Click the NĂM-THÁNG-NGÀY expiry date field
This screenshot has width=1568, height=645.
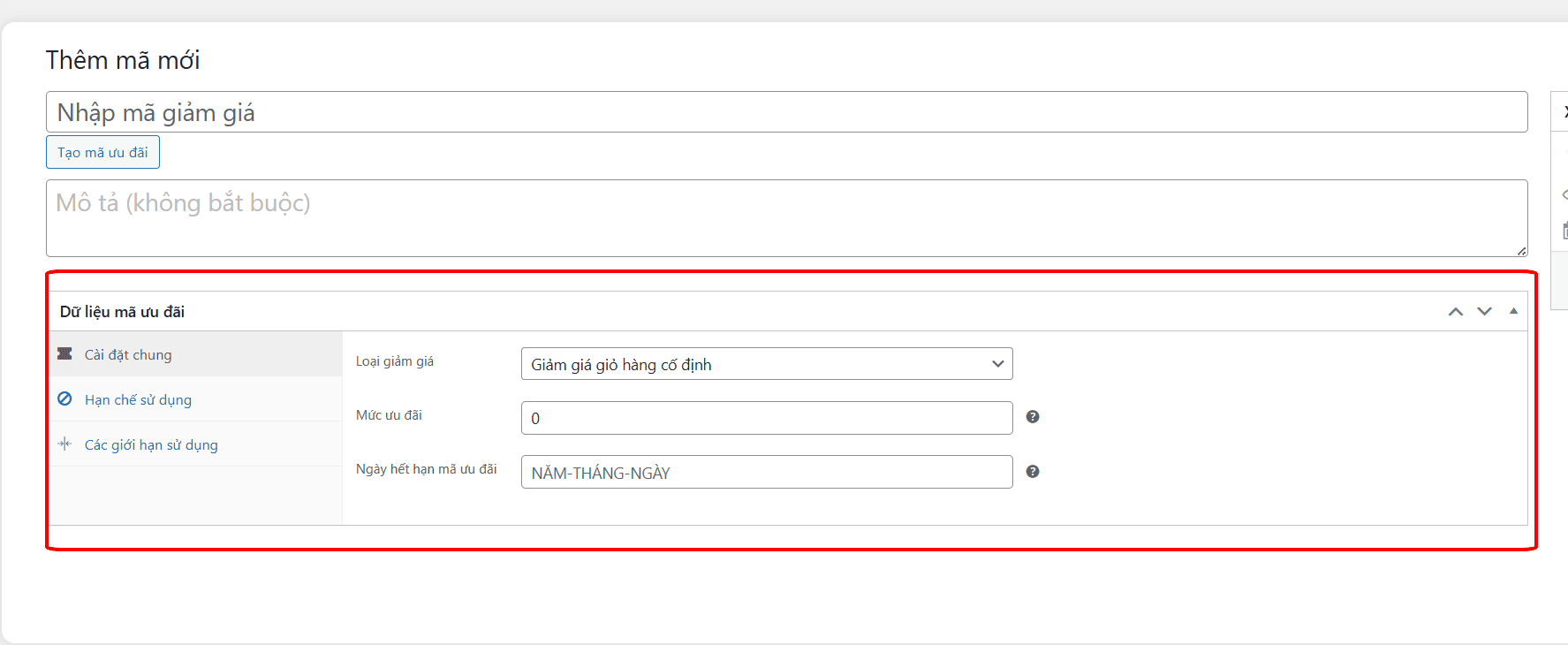(766, 473)
